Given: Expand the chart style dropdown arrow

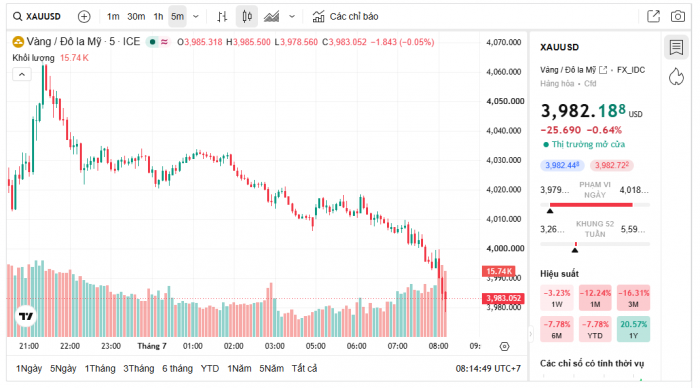Looking at the screenshot, I should point(292,17).
